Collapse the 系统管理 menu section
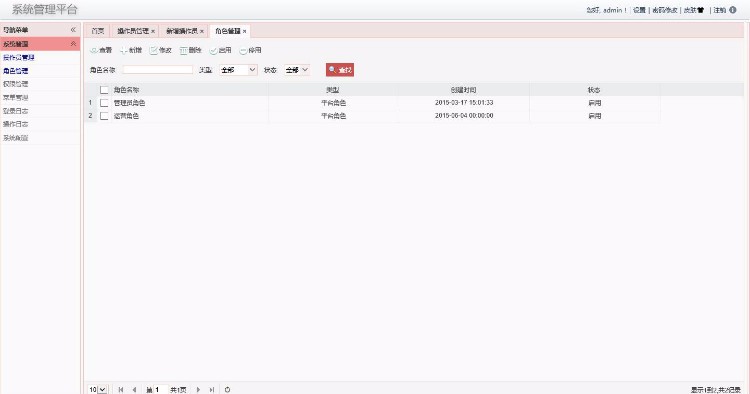This screenshot has height=394, width=750. pos(73,44)
